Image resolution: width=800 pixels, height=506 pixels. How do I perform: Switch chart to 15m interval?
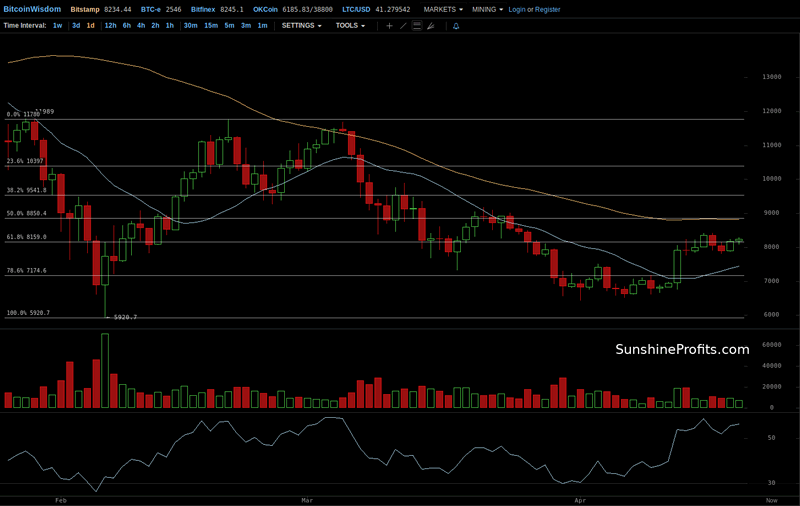click(211, 26)
